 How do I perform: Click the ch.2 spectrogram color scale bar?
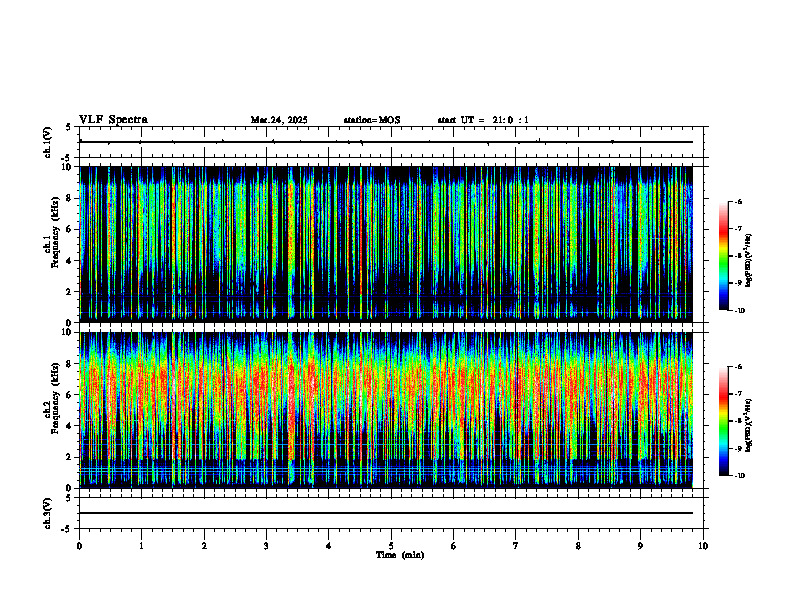pyautogui.click(x=723, y=421)
